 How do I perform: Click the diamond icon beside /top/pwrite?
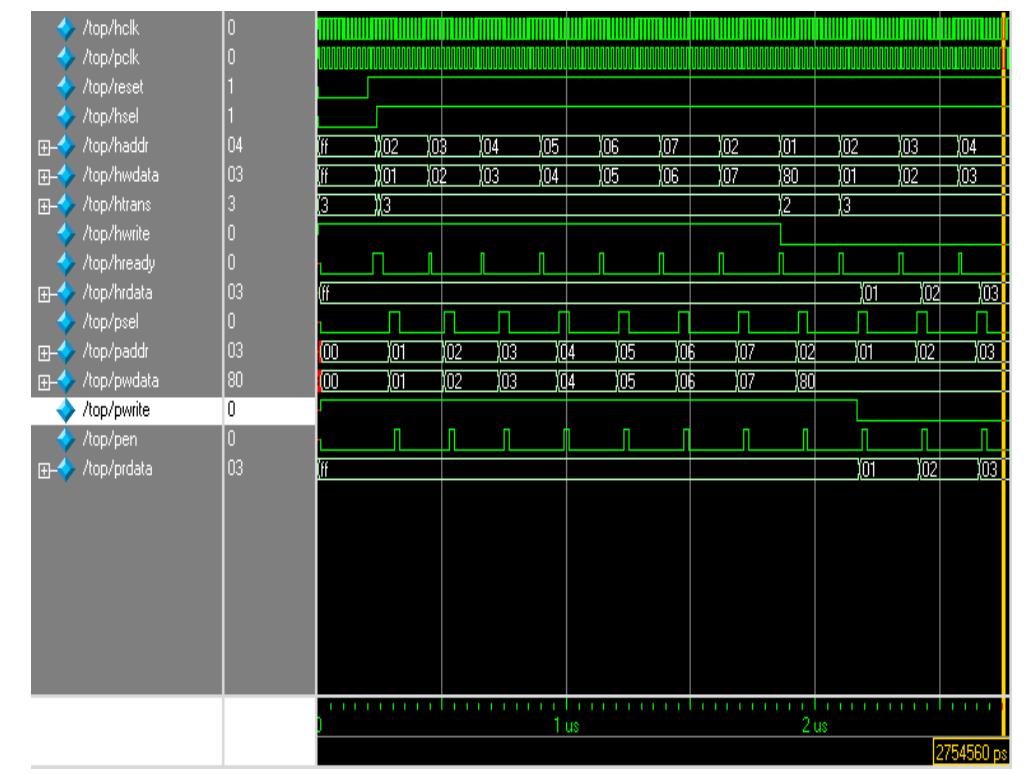66,411
